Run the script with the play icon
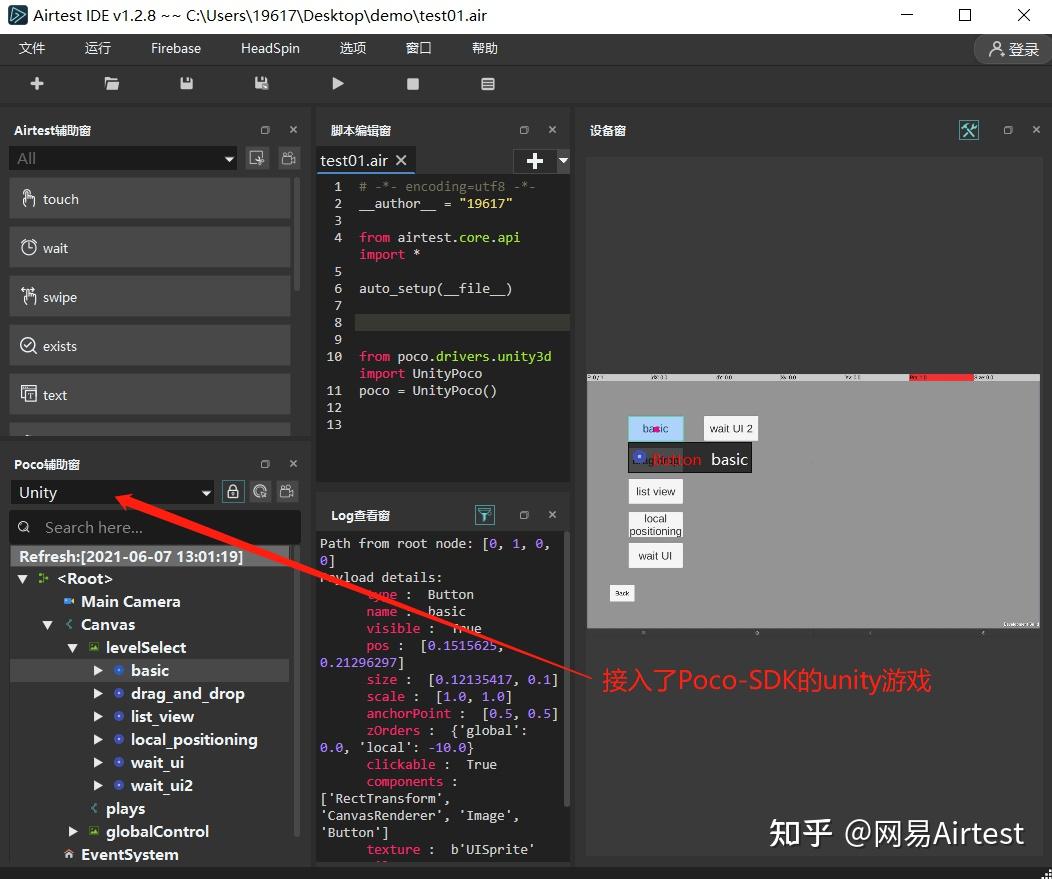This screenshot has width=1052, height=879. click(x=338, y=84)
